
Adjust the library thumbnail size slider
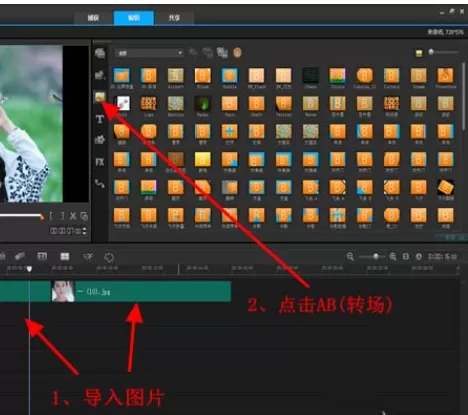click(x=443, y=52)
